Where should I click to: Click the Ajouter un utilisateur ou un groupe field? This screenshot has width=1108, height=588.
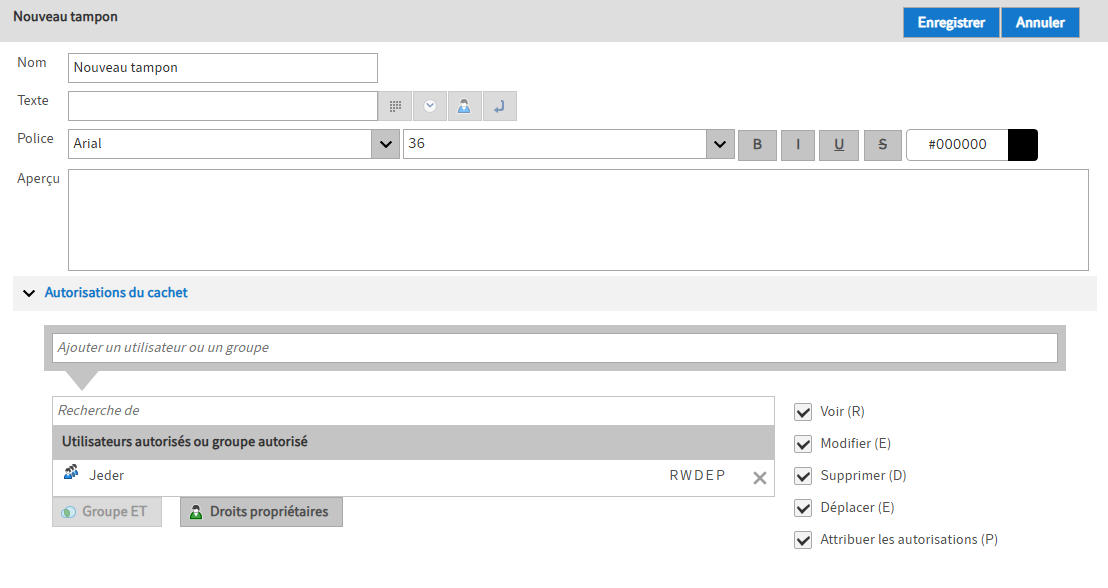tap(554, 348)
